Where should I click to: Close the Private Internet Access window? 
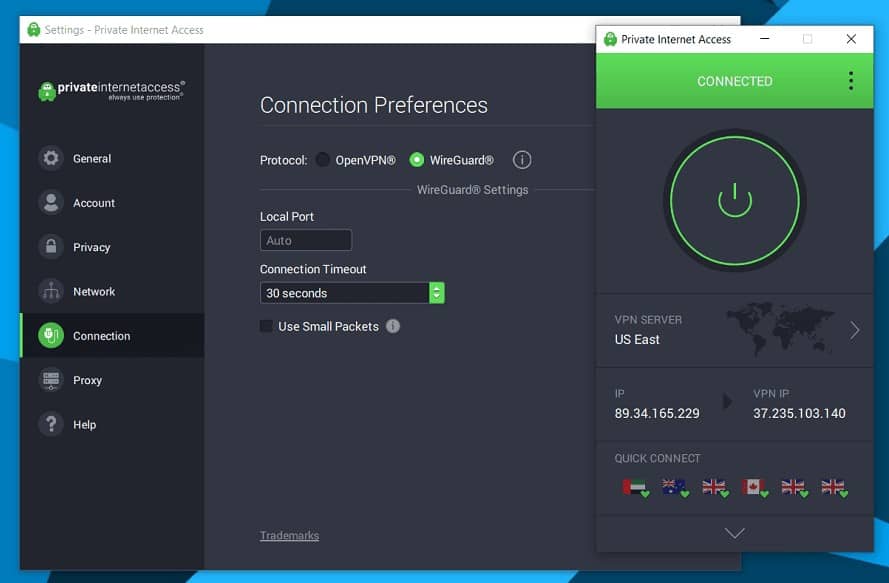851,39
